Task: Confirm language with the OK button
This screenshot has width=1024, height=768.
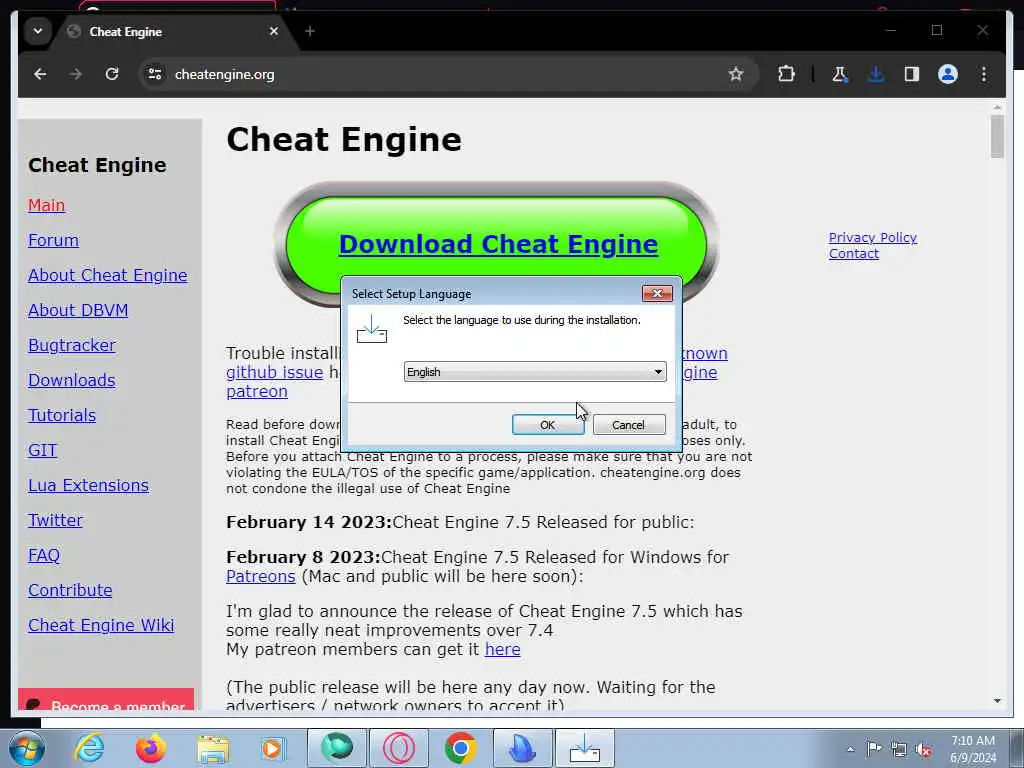Action: coord(548,425)
